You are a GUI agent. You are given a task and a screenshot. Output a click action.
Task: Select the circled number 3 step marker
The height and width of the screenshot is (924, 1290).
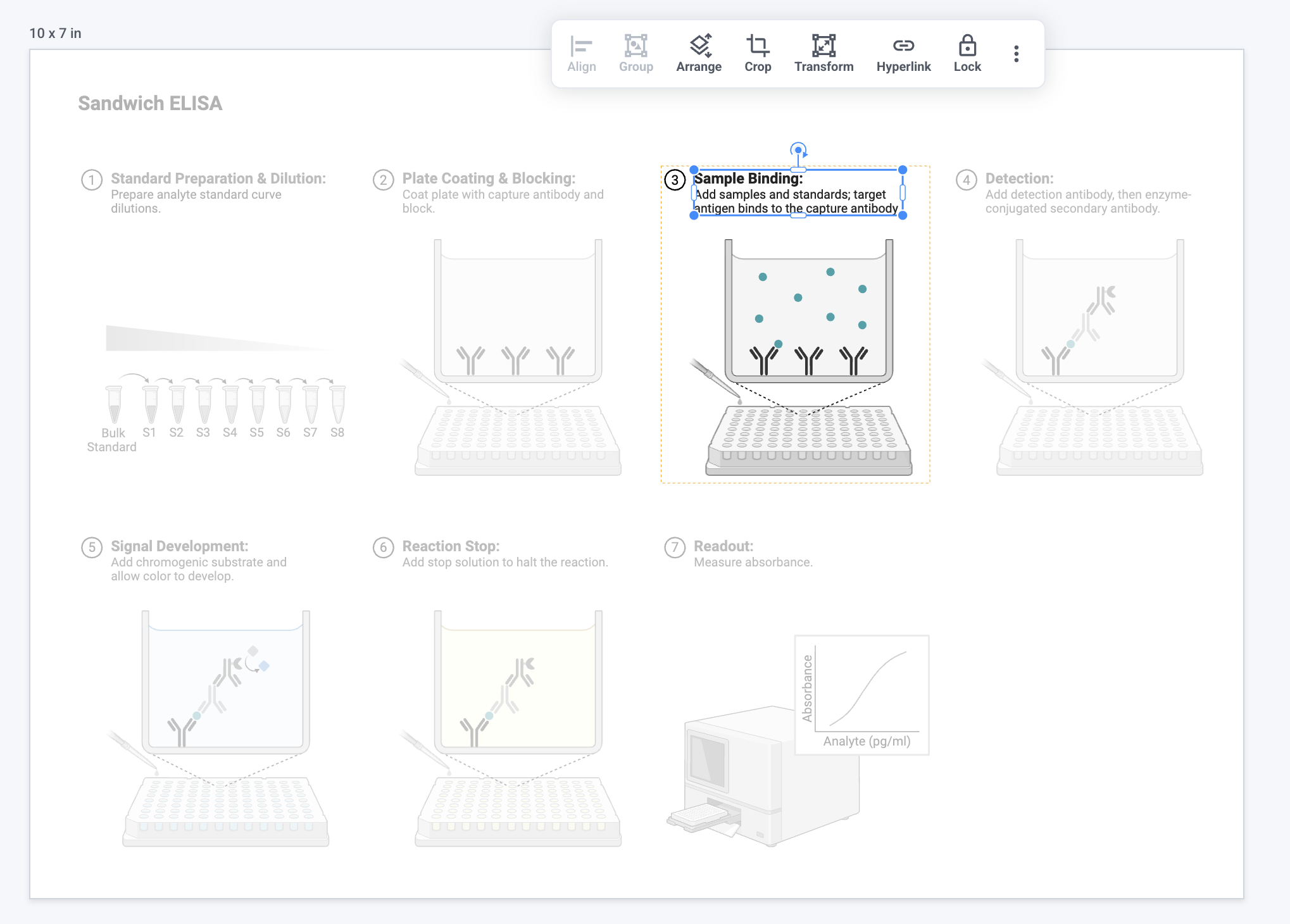pyautogui.click(x=675, y=180)
